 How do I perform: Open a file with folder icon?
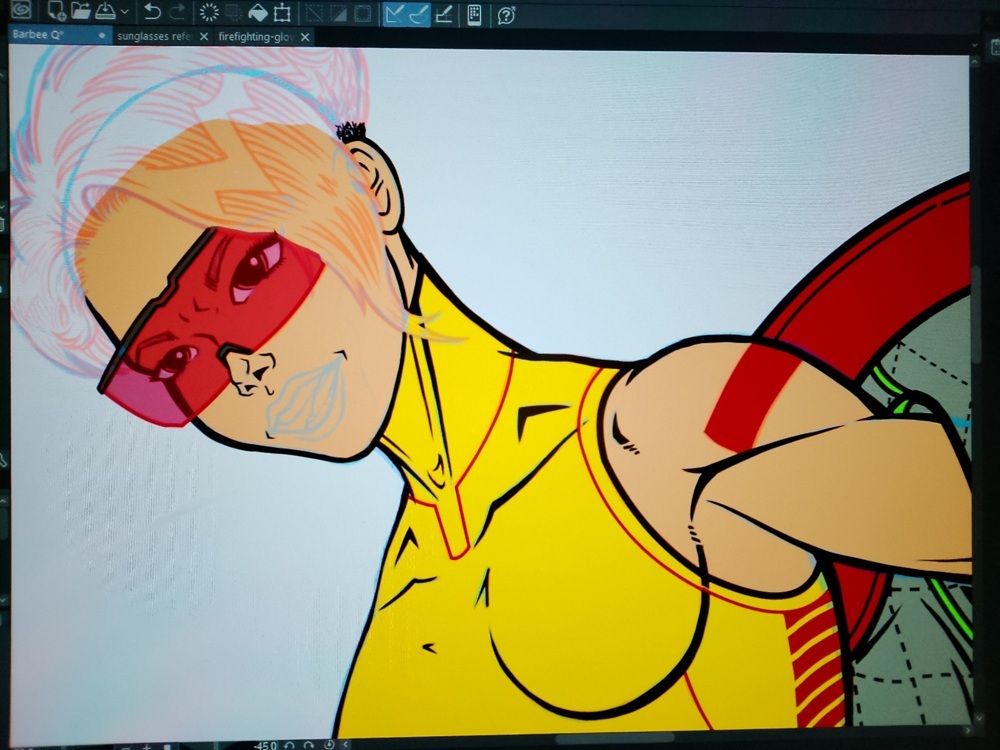[x=81, y=13]
